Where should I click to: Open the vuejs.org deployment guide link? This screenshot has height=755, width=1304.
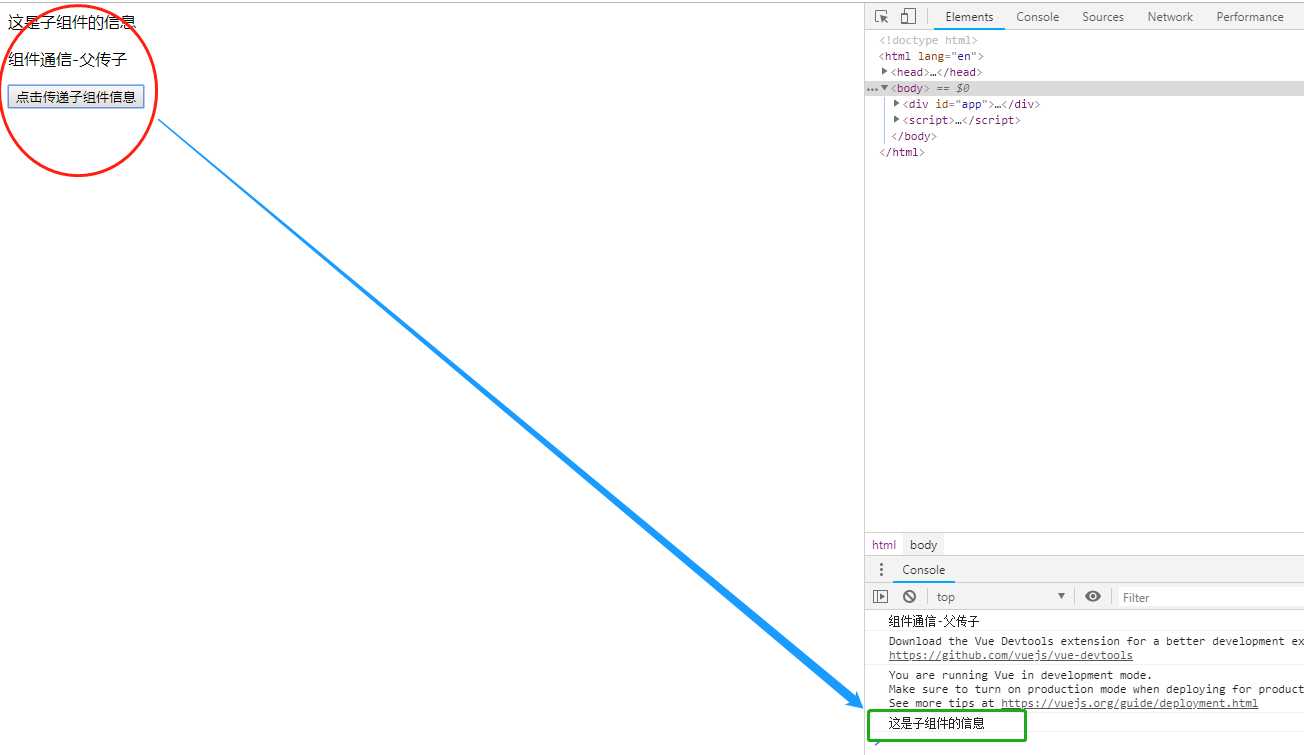pyautogui.click(x=1130, y=704)
